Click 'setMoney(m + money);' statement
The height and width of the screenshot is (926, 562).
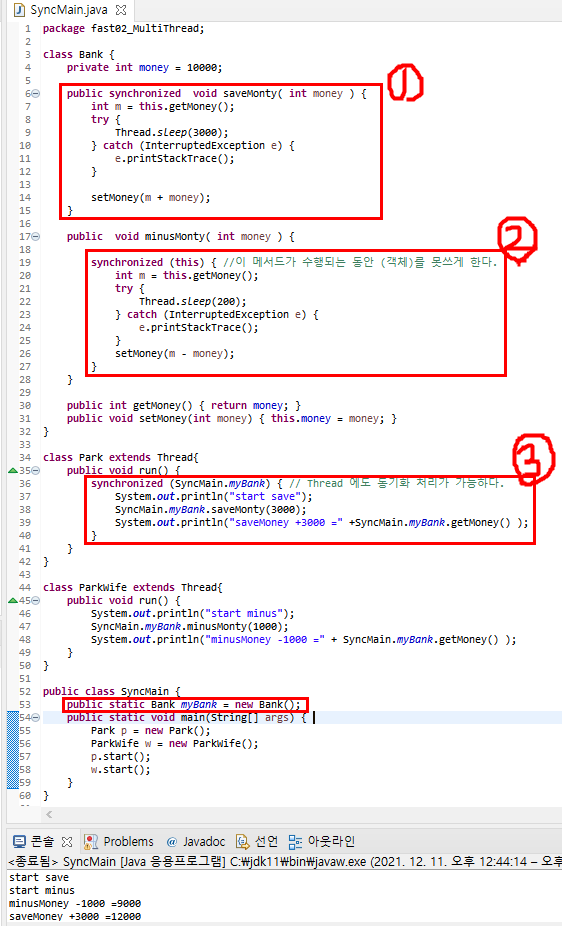(151, 197)
